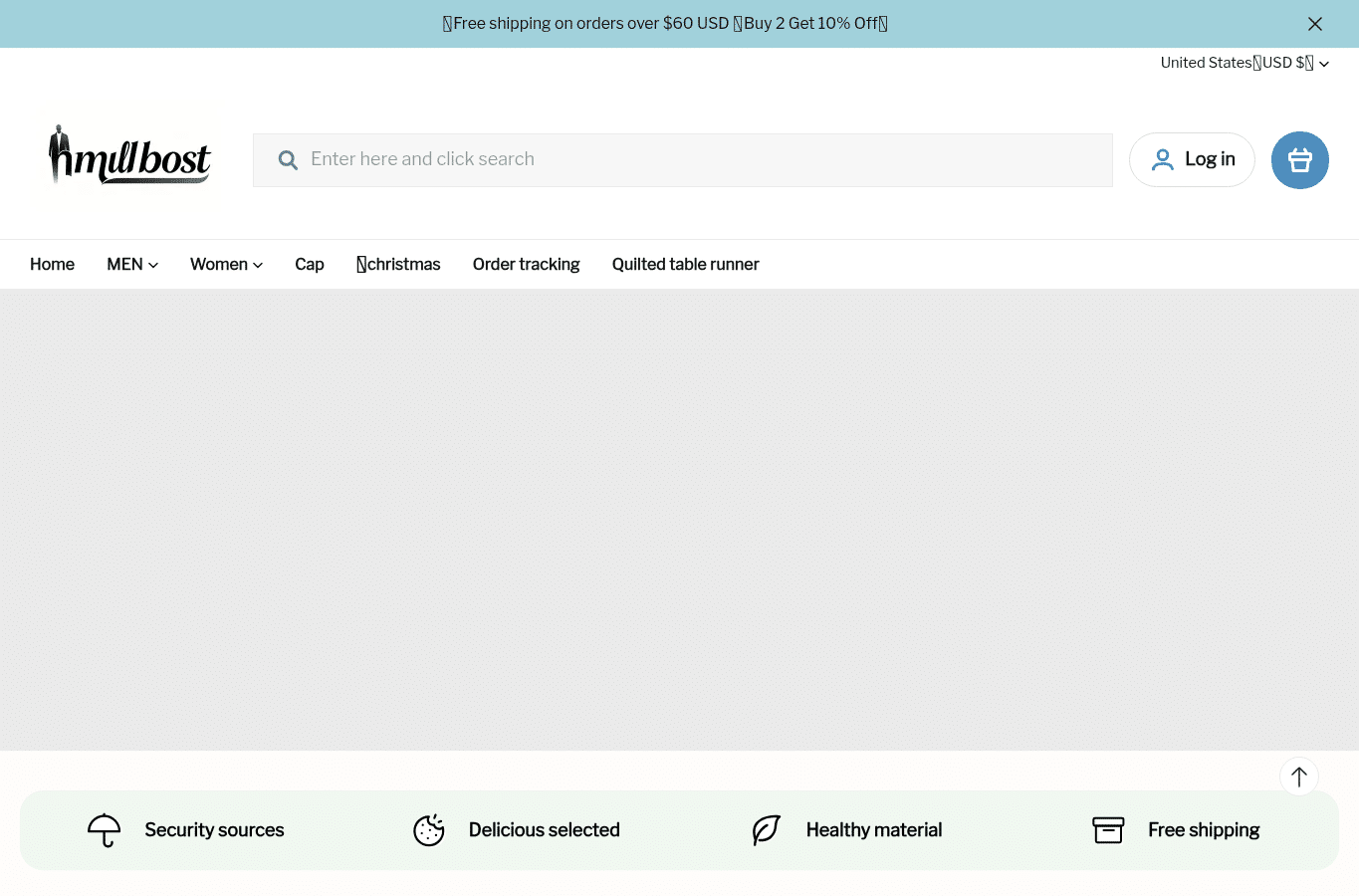
Task: Click the cookie Delicious selected icon
Action: pyautogui.click(x=429, y=830)
